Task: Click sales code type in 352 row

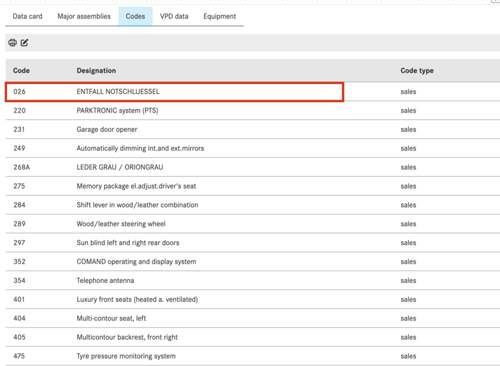Action: pyautogui.click(x=408, y=262)
